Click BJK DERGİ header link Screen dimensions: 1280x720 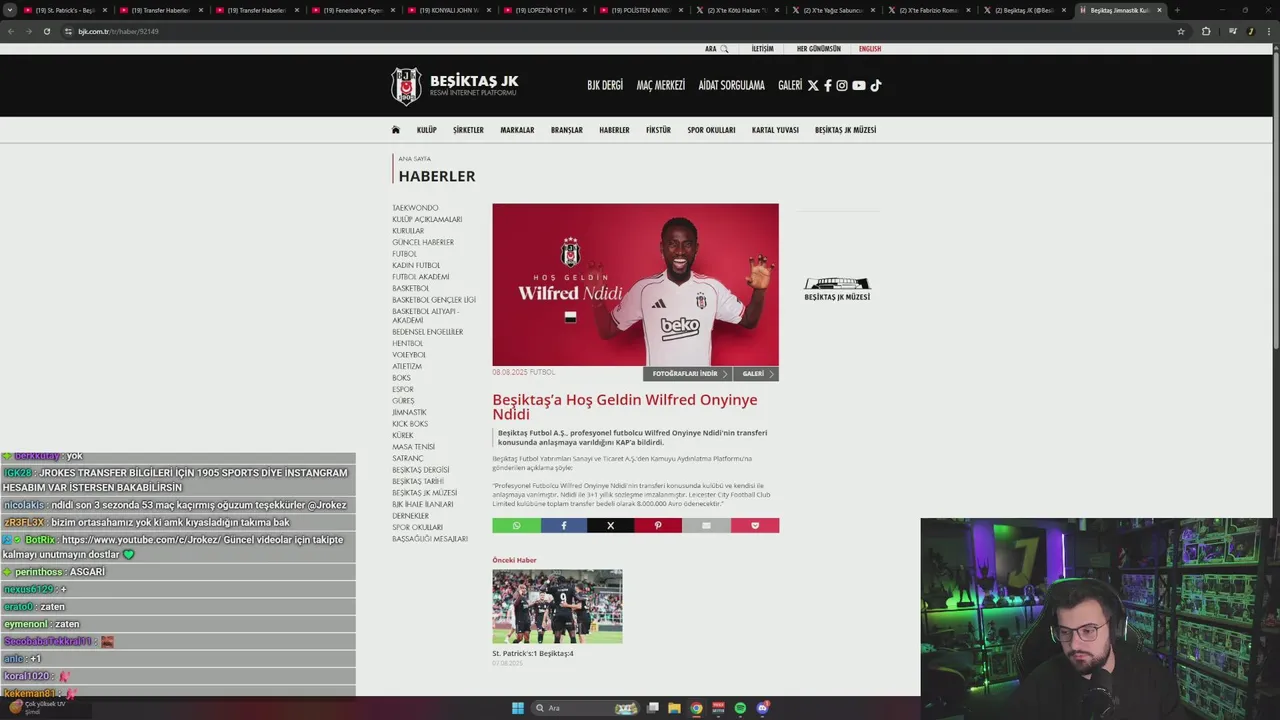pyautogui.click(x=605, y=86)
